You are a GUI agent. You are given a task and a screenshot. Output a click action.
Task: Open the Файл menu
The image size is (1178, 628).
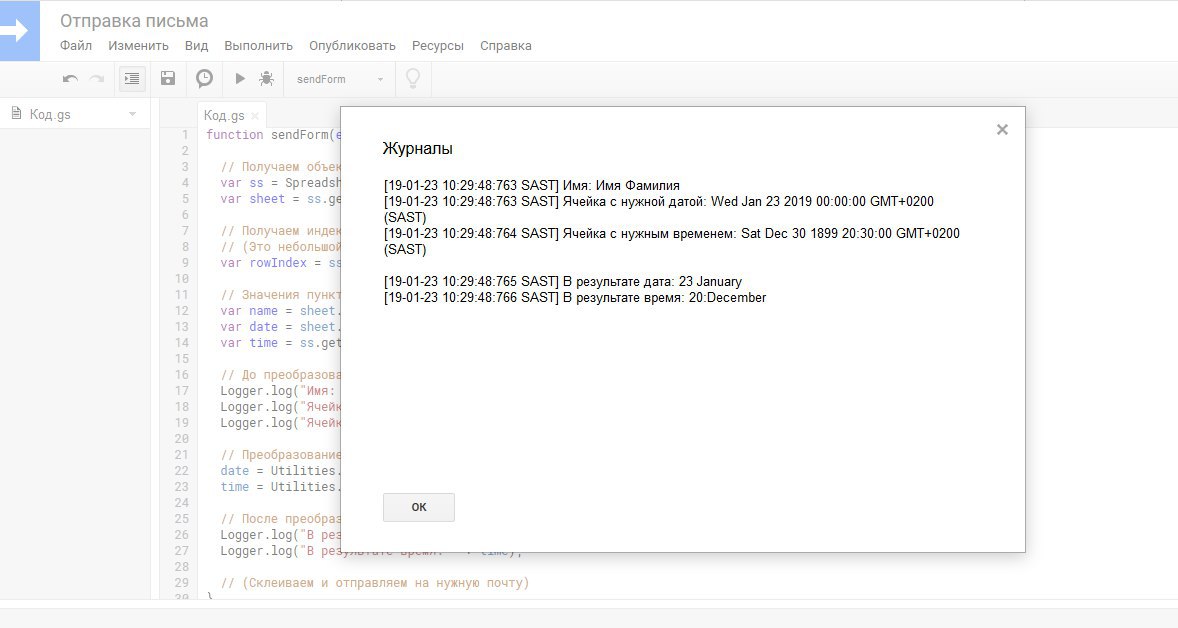(76, 46)
